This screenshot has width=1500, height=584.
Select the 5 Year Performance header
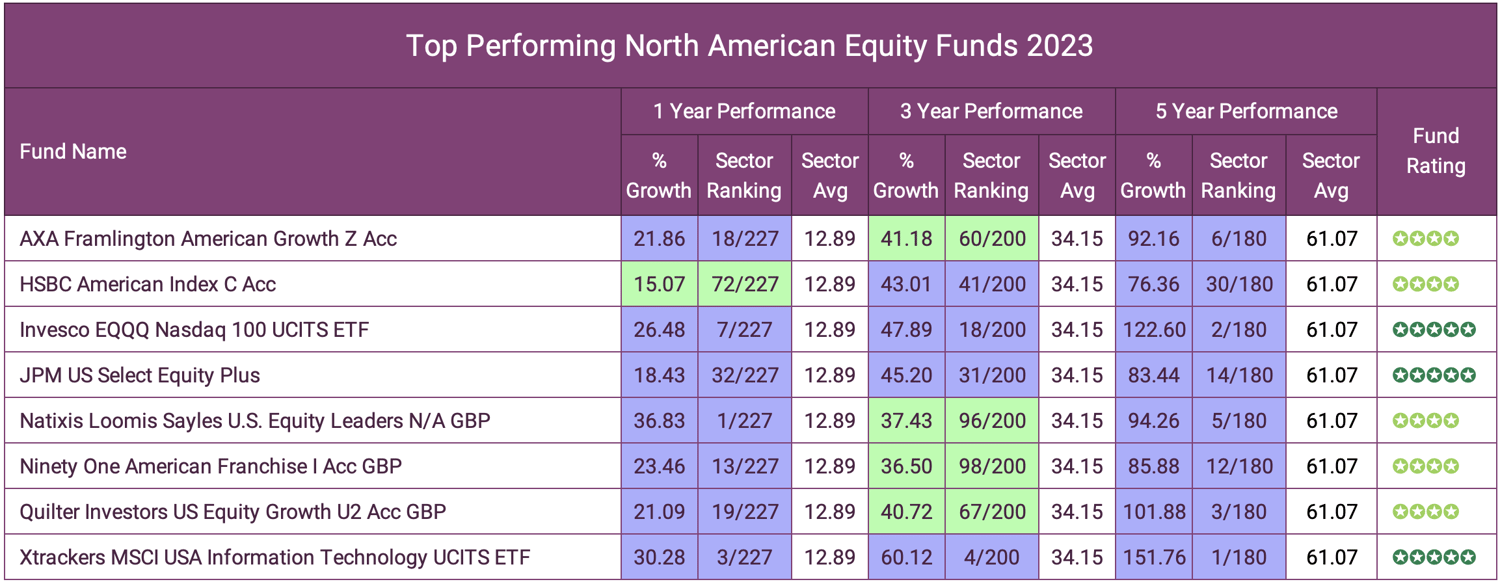[x=1246, y=112]
